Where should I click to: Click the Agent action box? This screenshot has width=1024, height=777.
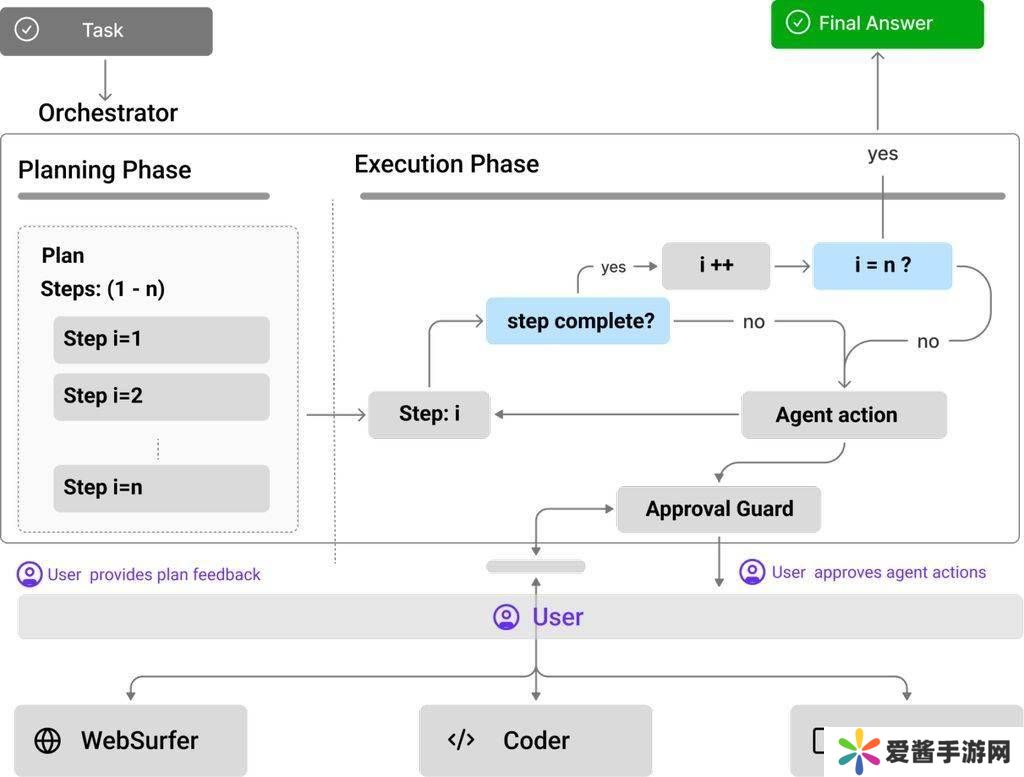point(843,415)
